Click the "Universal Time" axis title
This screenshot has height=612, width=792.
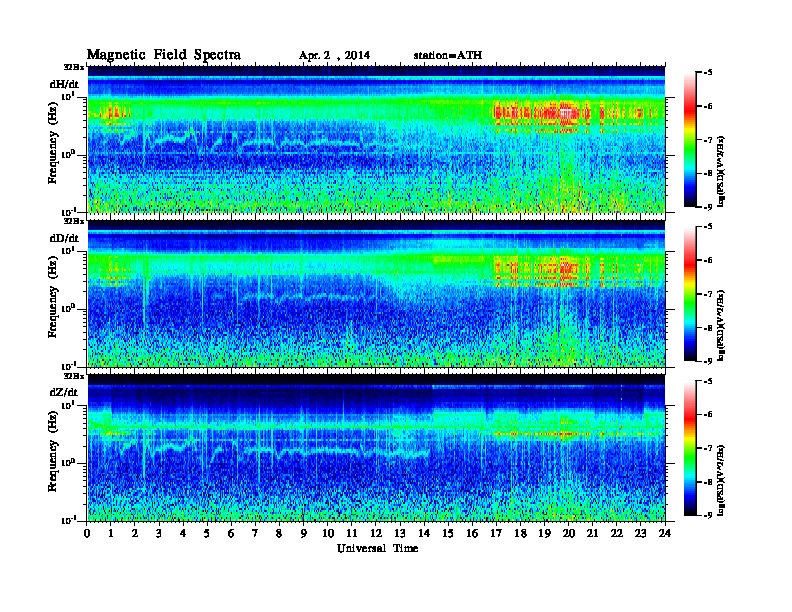[x=378, y=548]
